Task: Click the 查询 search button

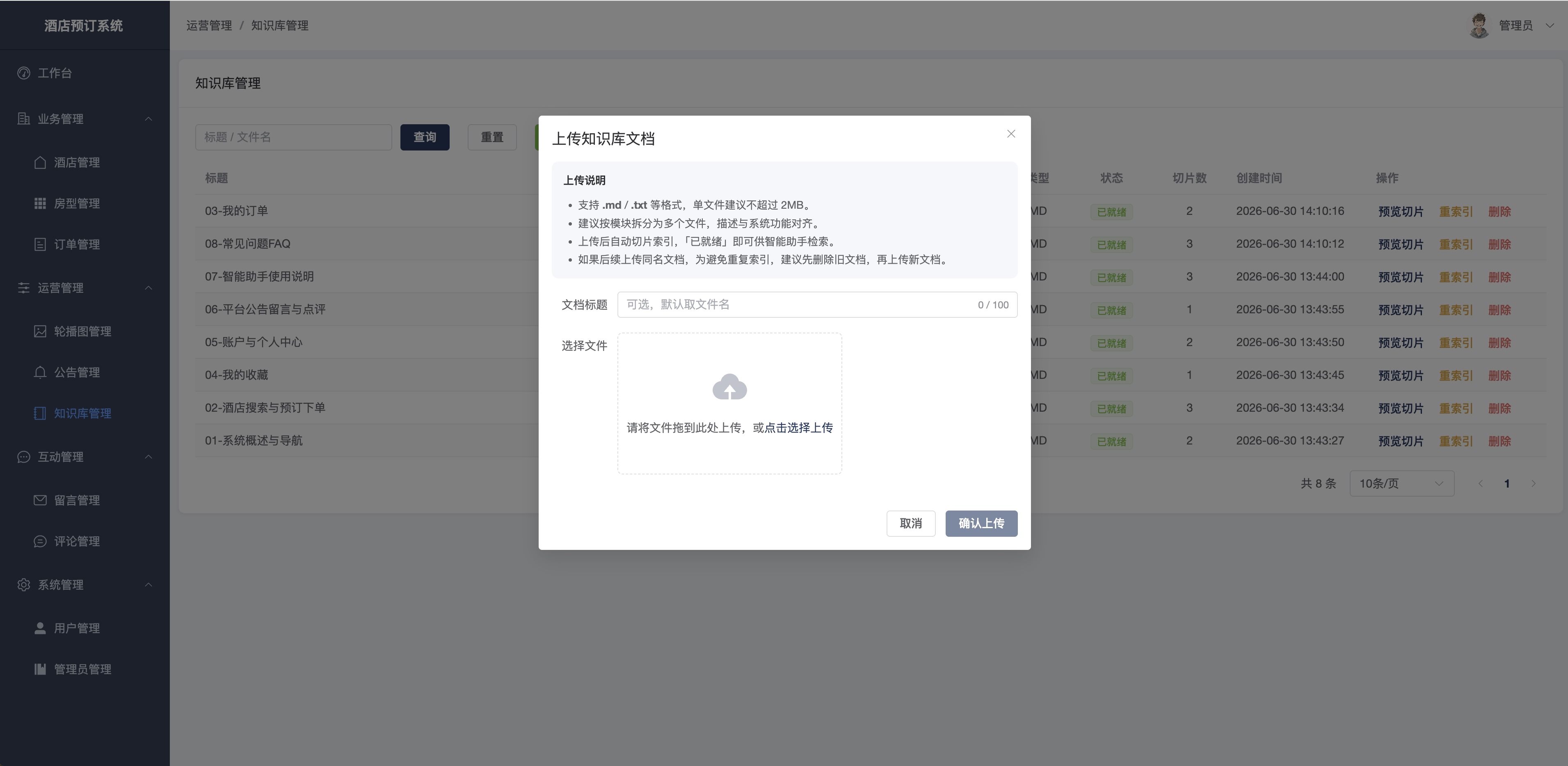Action: click(x=425, y=137)
